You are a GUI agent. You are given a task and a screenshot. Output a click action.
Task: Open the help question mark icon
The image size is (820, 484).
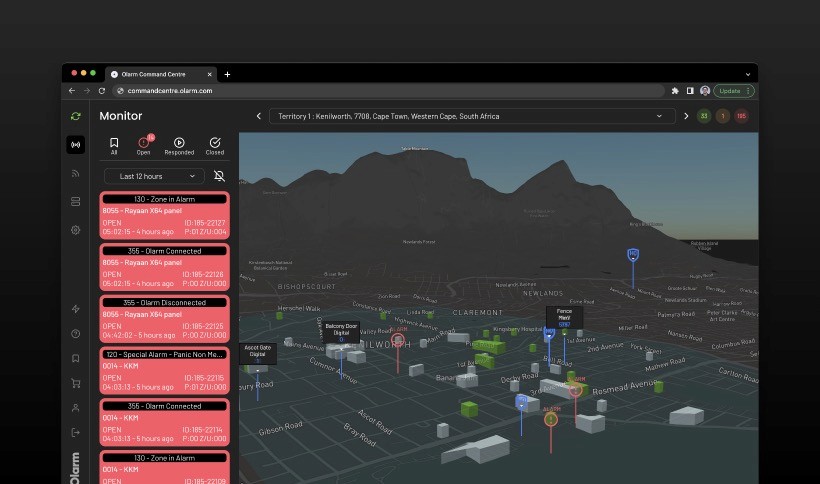point(76,333)
